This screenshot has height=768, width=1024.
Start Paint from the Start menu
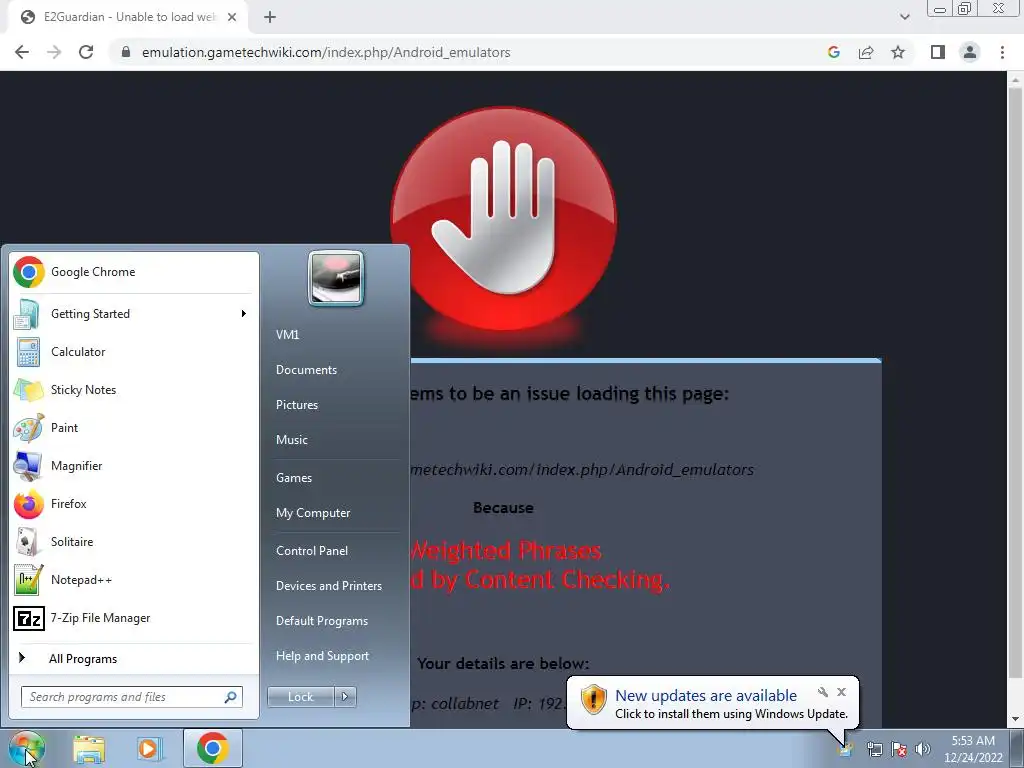[134, 428]
